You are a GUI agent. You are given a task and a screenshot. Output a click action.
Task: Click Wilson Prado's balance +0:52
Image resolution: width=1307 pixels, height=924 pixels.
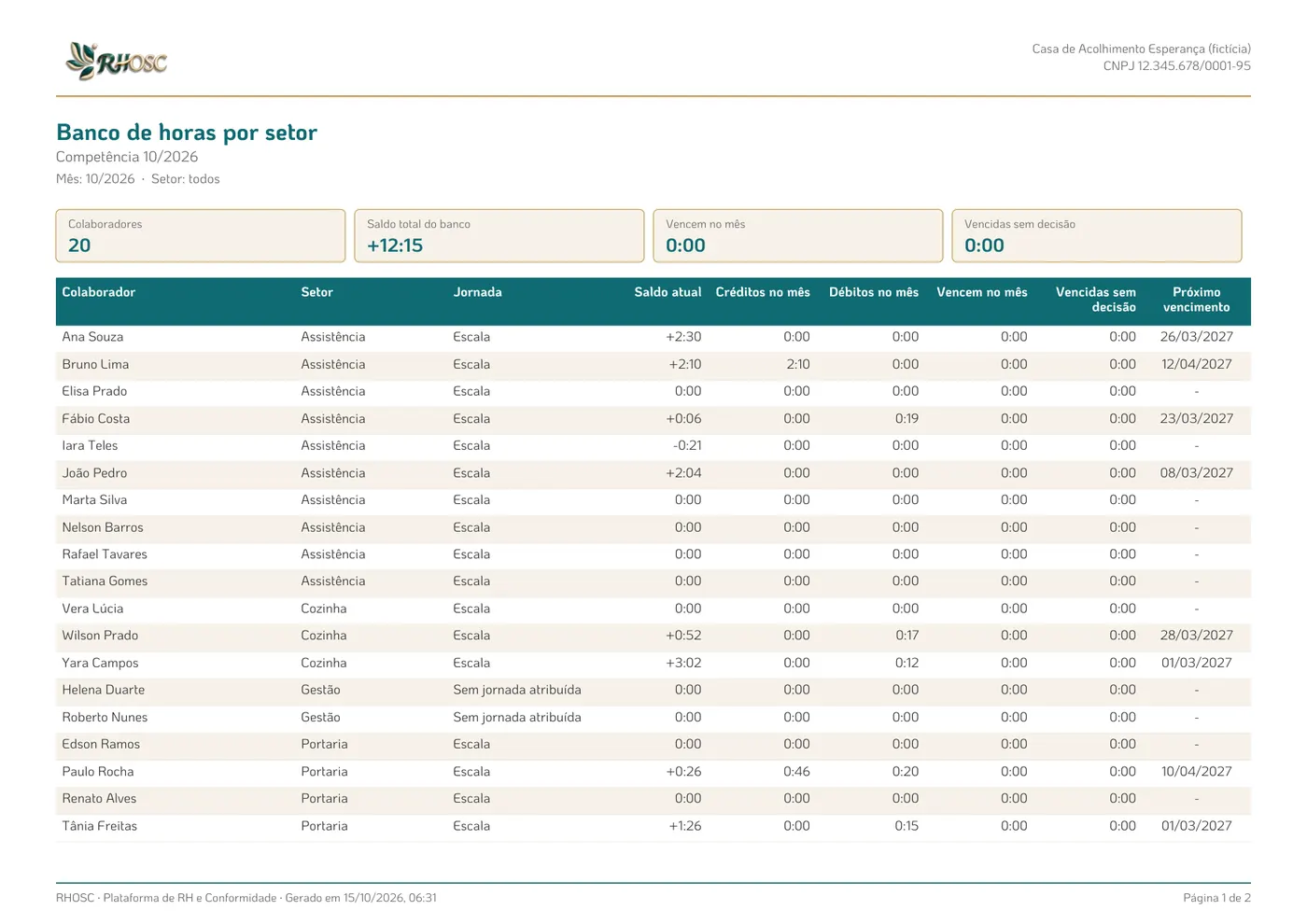[x=683, y=636]
